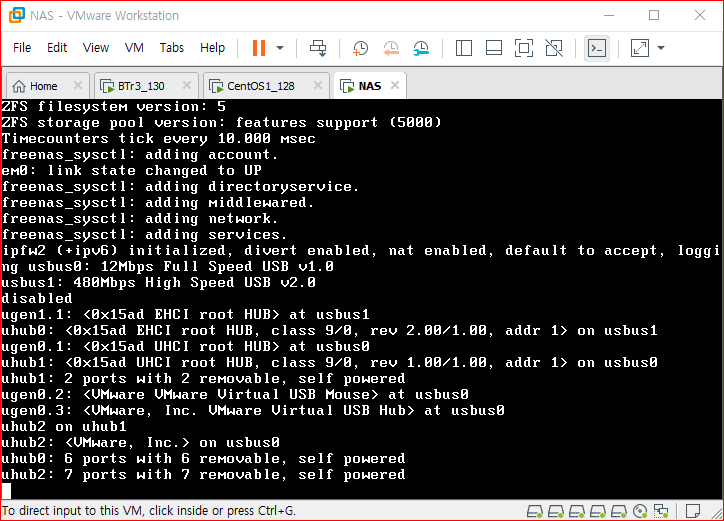Image resolution: width=724 pixels, height=521 pixels.
Task: Enter full screen mode
Action: tap(524, 48)
